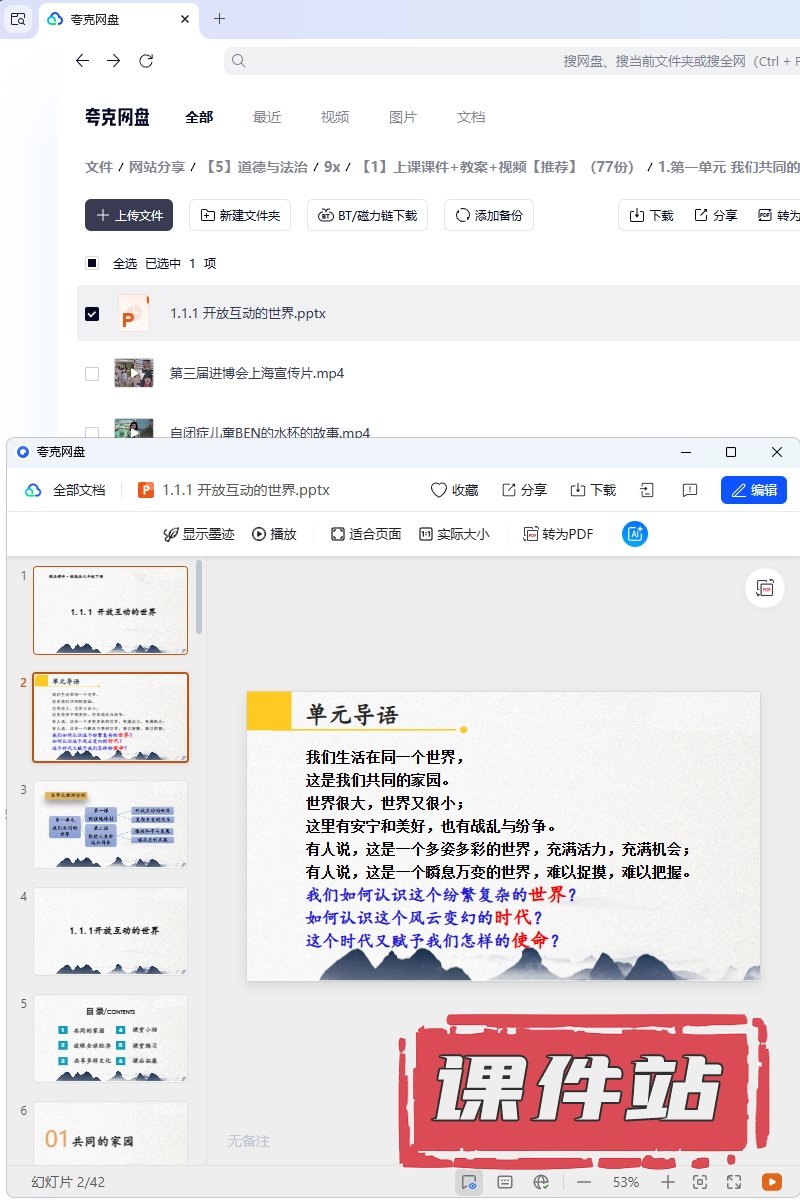Click the blue 编辑 edit button
This screenshot has height=1200, width=800.
(754, 490)
